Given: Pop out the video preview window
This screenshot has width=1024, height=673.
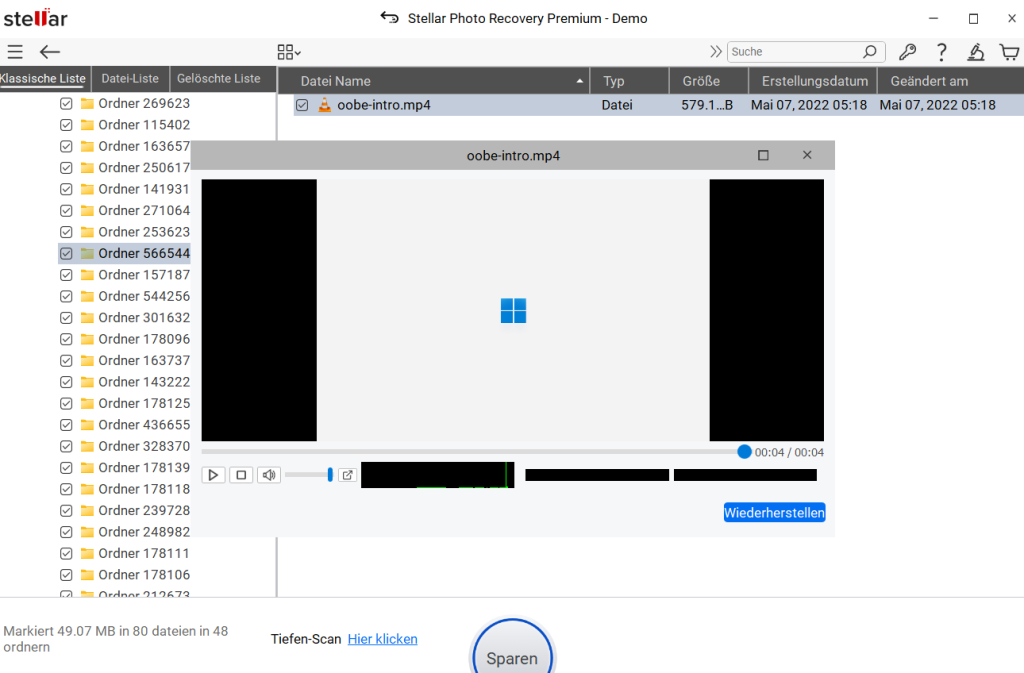Looking at the screenshot, I should coord(347,475).
